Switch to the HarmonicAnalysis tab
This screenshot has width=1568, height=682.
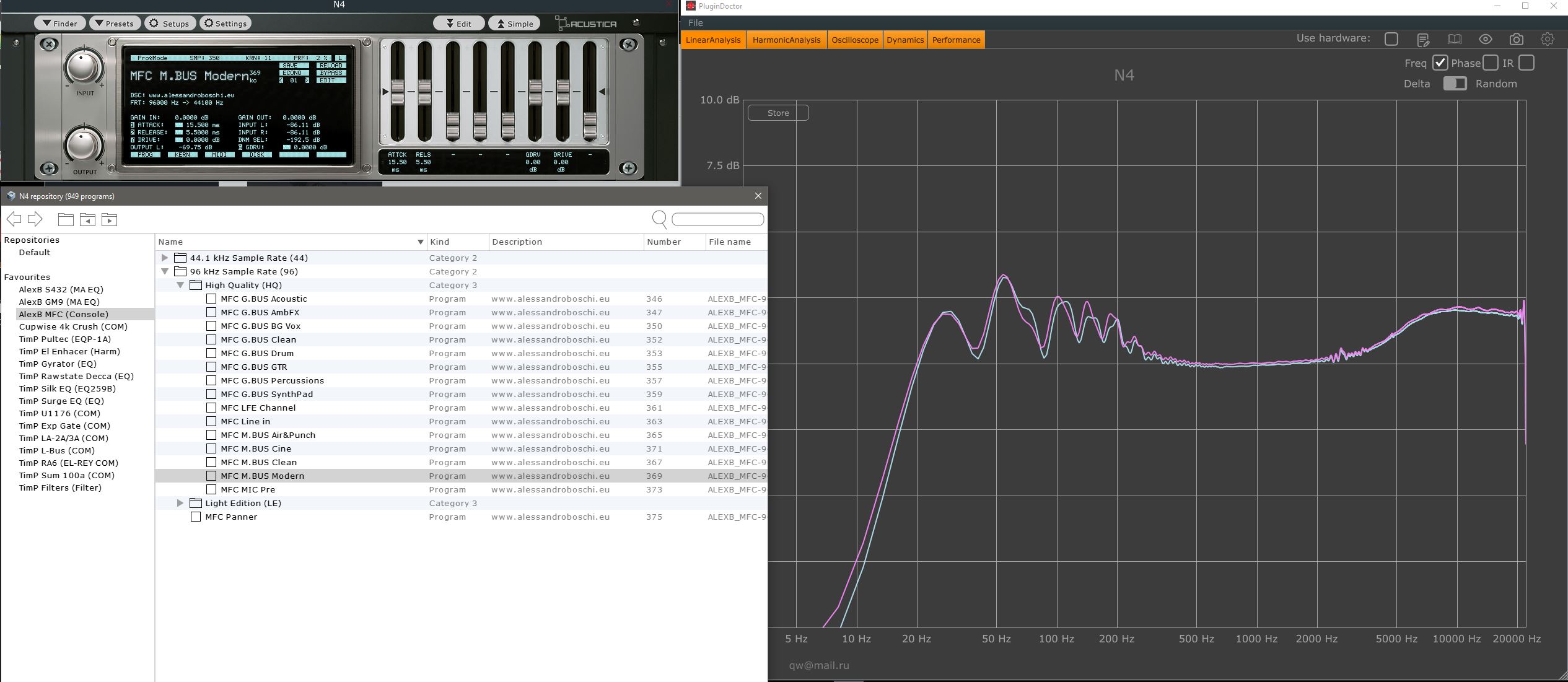coord(786,40)
